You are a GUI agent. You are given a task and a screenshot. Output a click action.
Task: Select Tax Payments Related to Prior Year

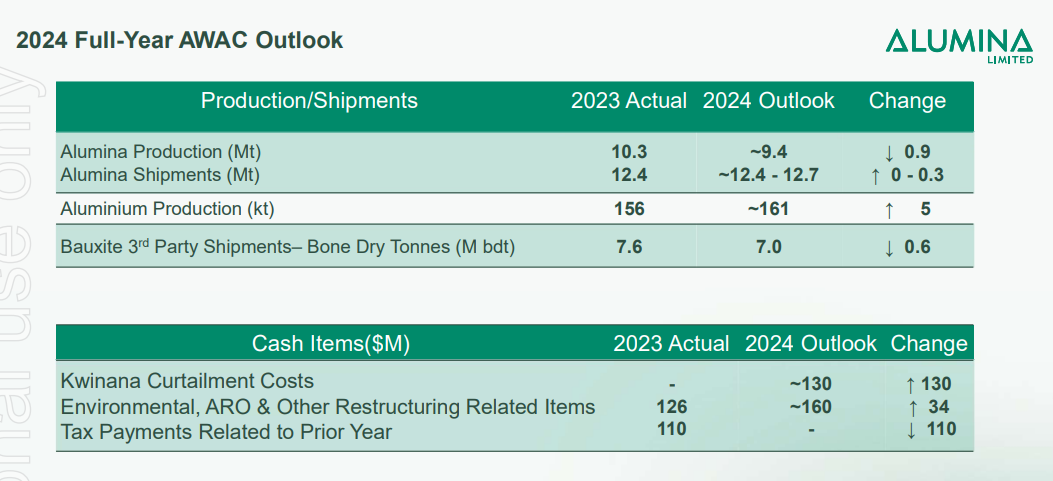point(226,432)
